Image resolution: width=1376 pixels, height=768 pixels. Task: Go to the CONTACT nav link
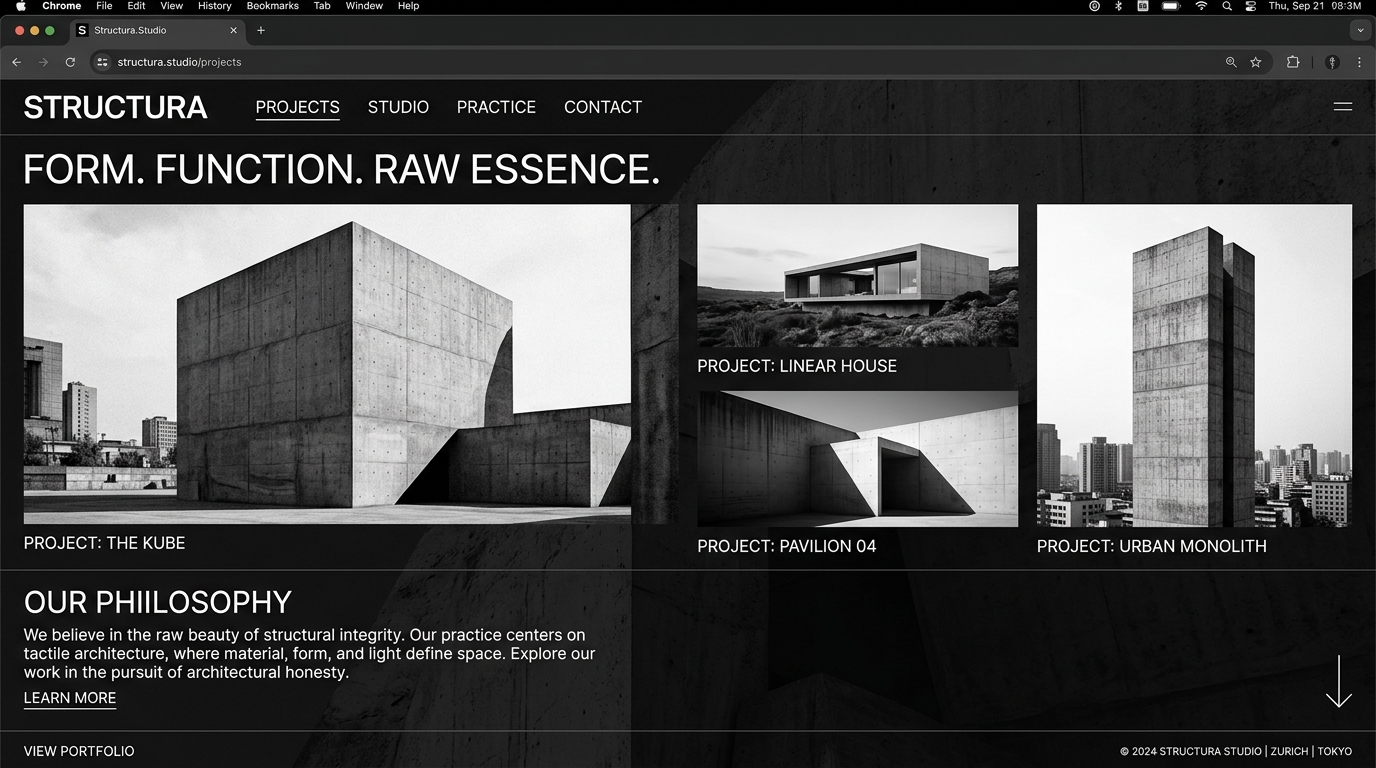tap(603, 107)
